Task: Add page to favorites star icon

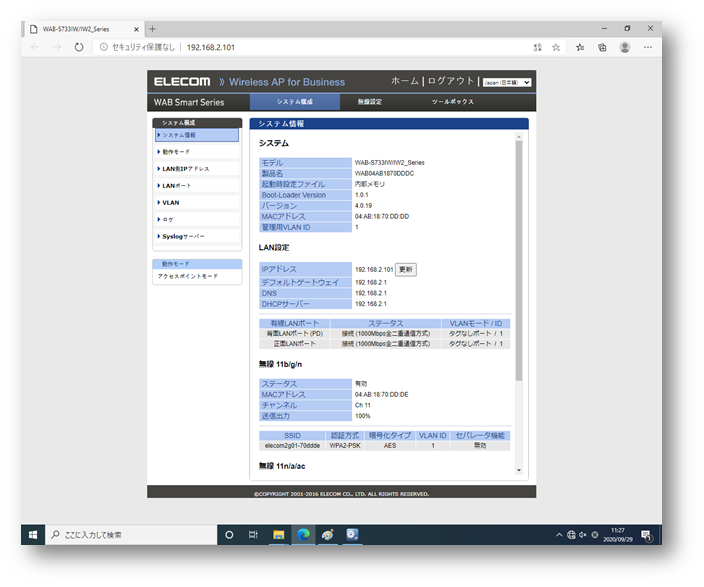Action: [x=556, y=47]
